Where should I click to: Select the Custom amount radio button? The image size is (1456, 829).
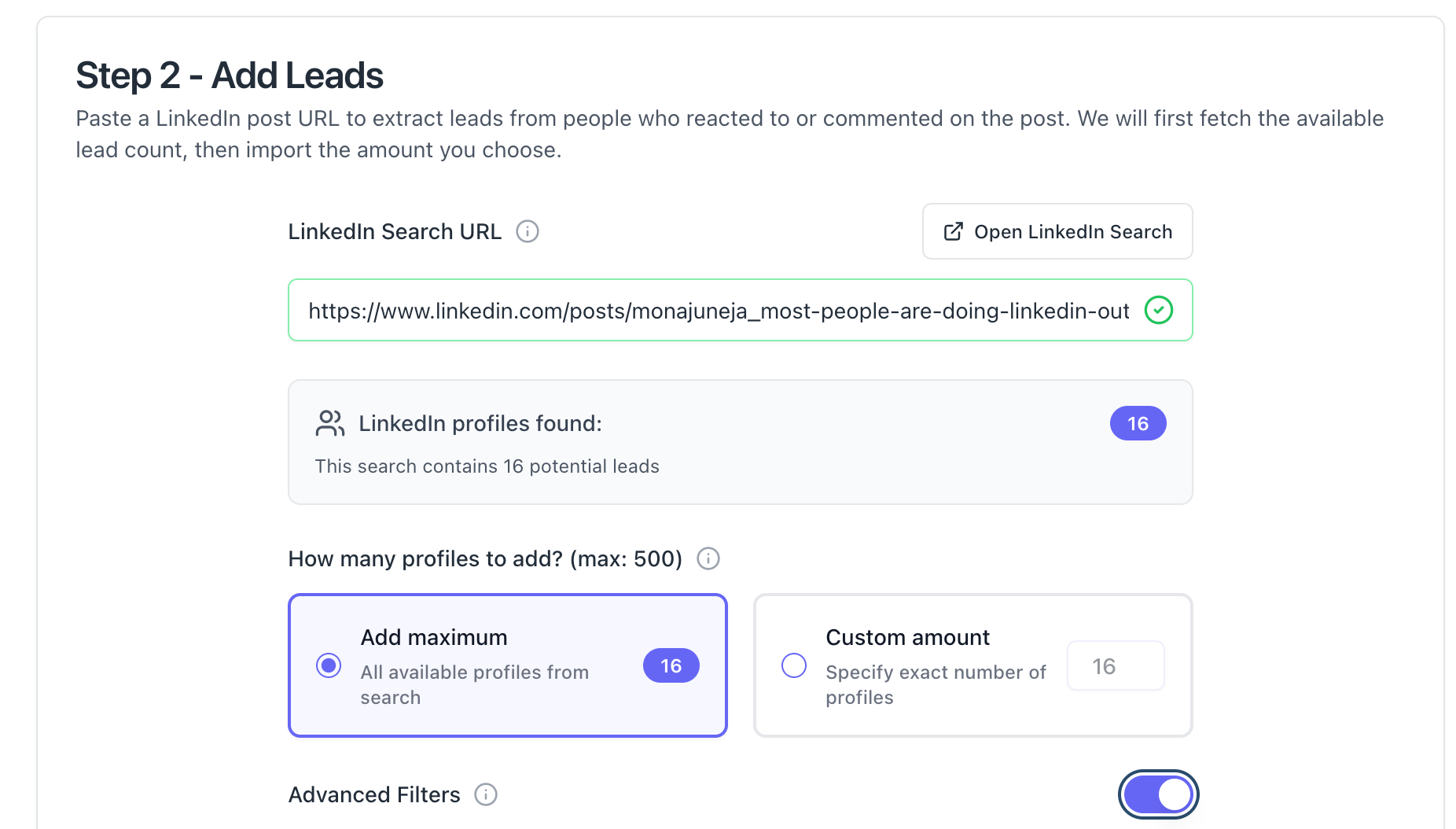794,665
